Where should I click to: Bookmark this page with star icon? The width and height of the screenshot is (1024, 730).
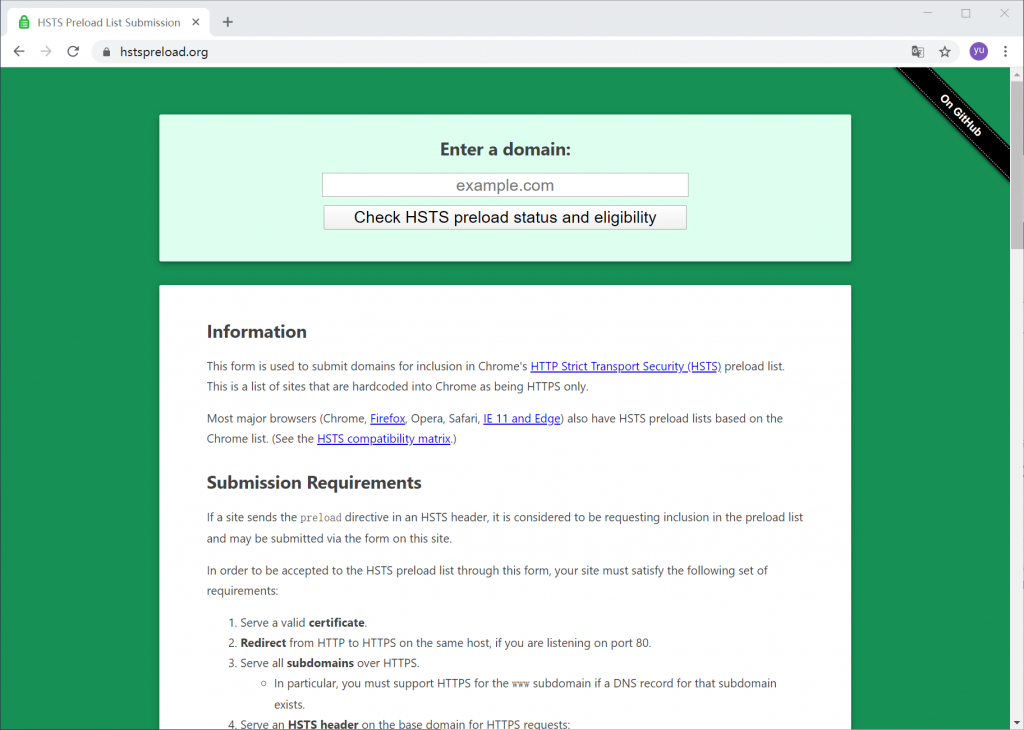[x=945, y=52]
